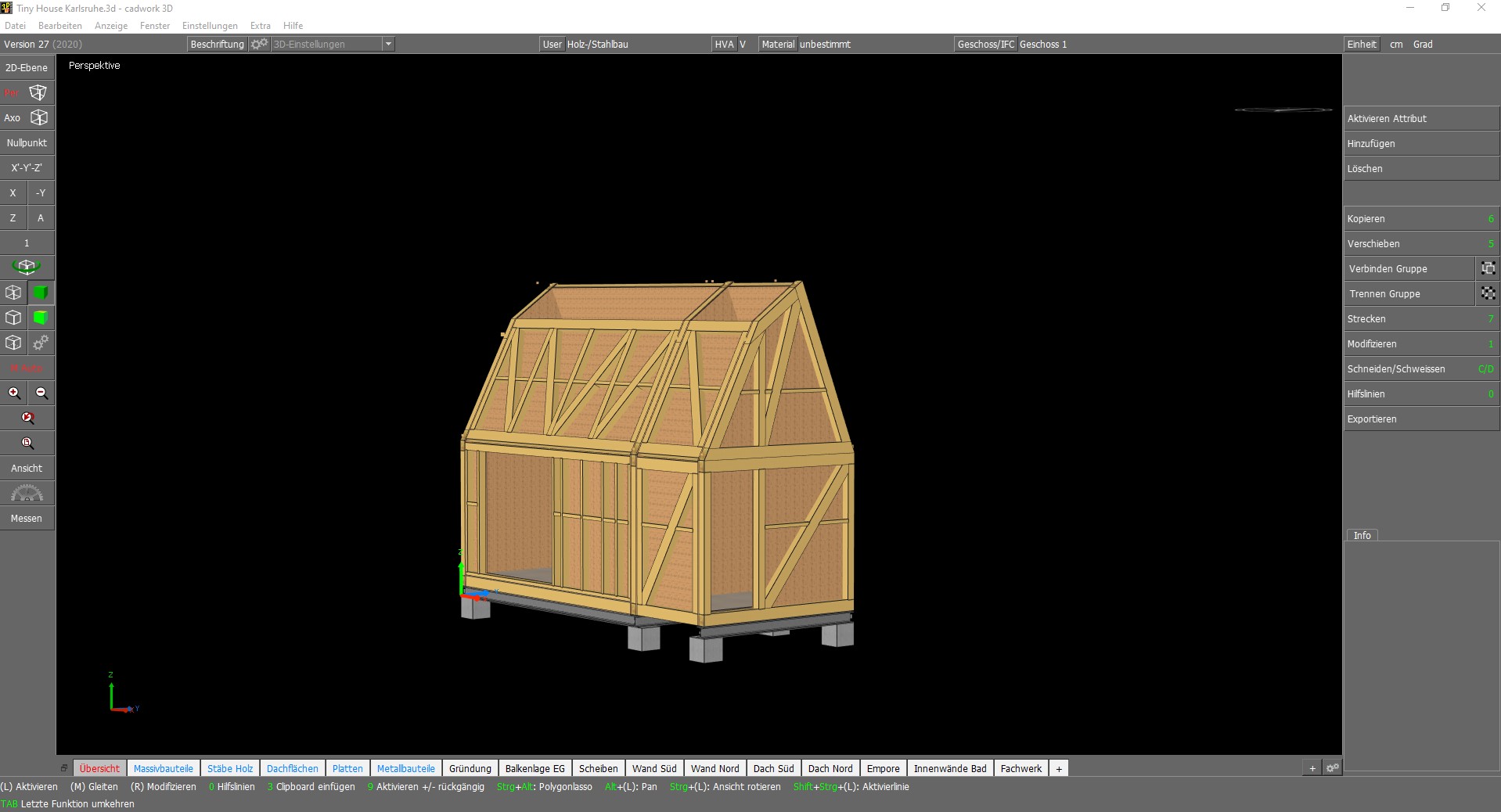This screenshot has width=1501, height=812.
Task: Click the cadwork app icon in title bar
Action: (x=7, y=8)
